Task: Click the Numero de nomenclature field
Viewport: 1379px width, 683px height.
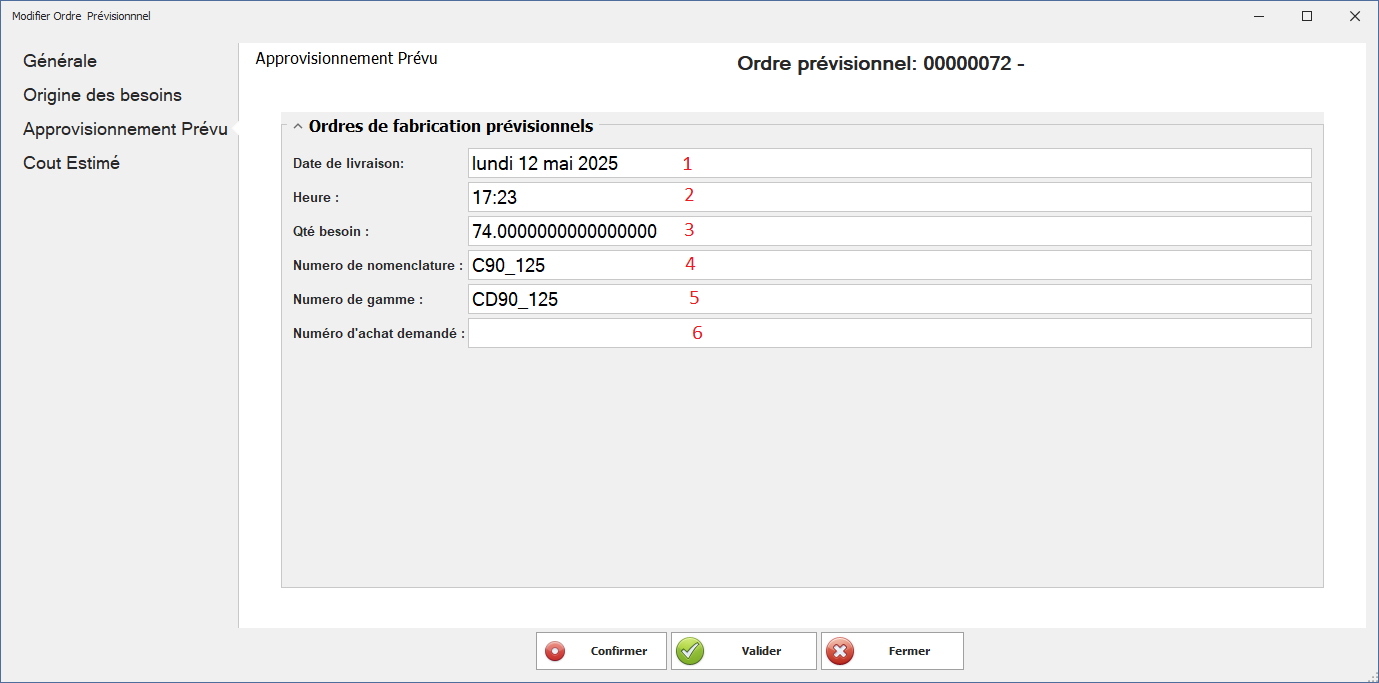Action: point(888,265)
